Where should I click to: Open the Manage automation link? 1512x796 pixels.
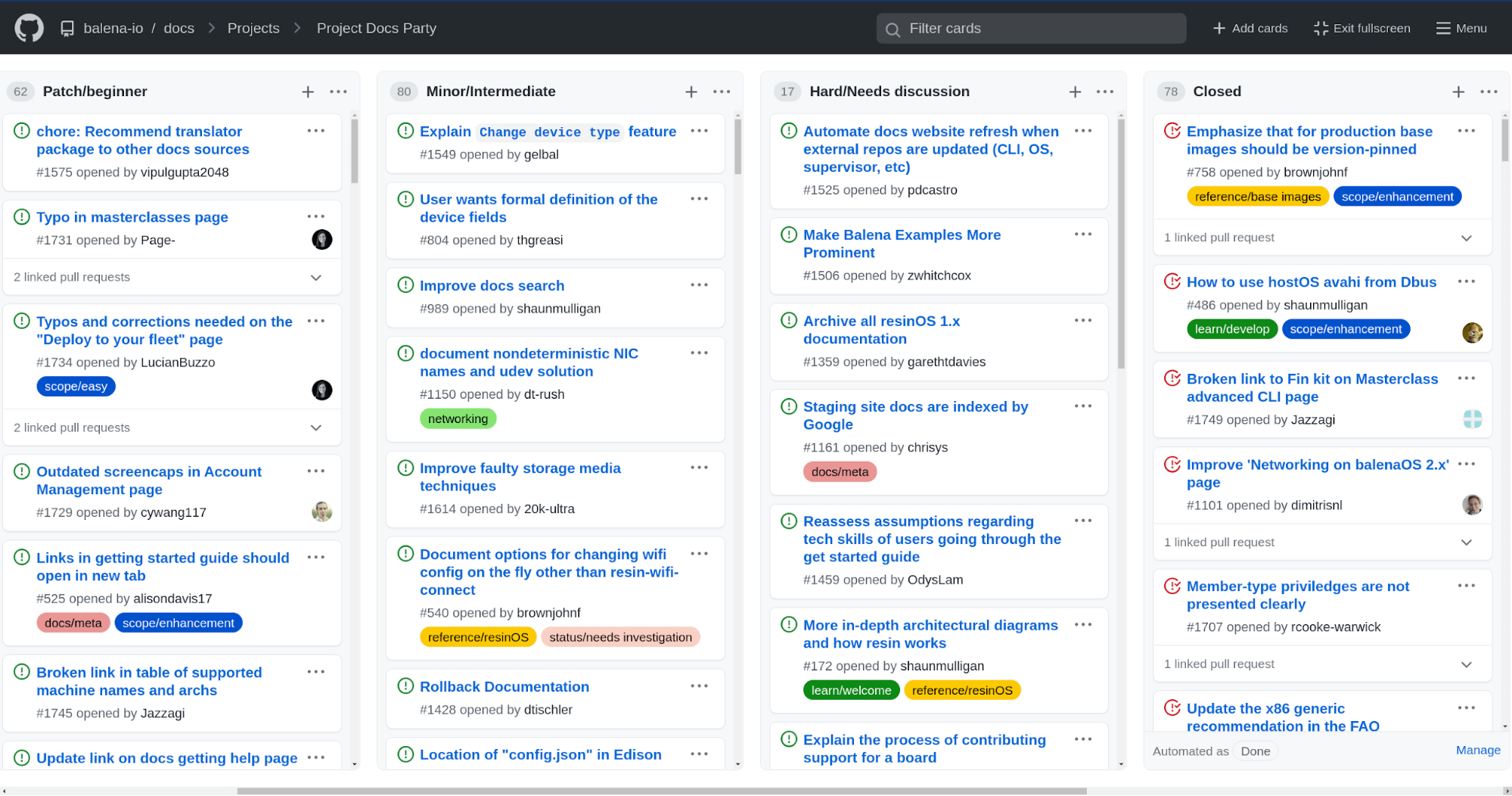pos(1477,750)
